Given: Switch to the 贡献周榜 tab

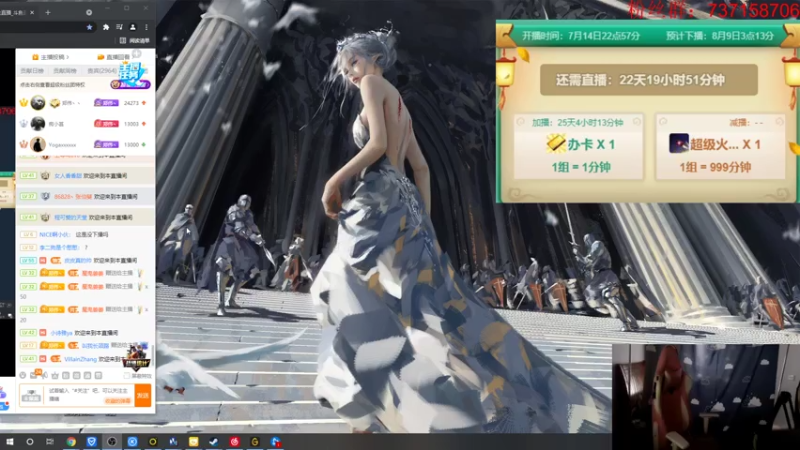Looking at the screenshot, I should [65, 71].
